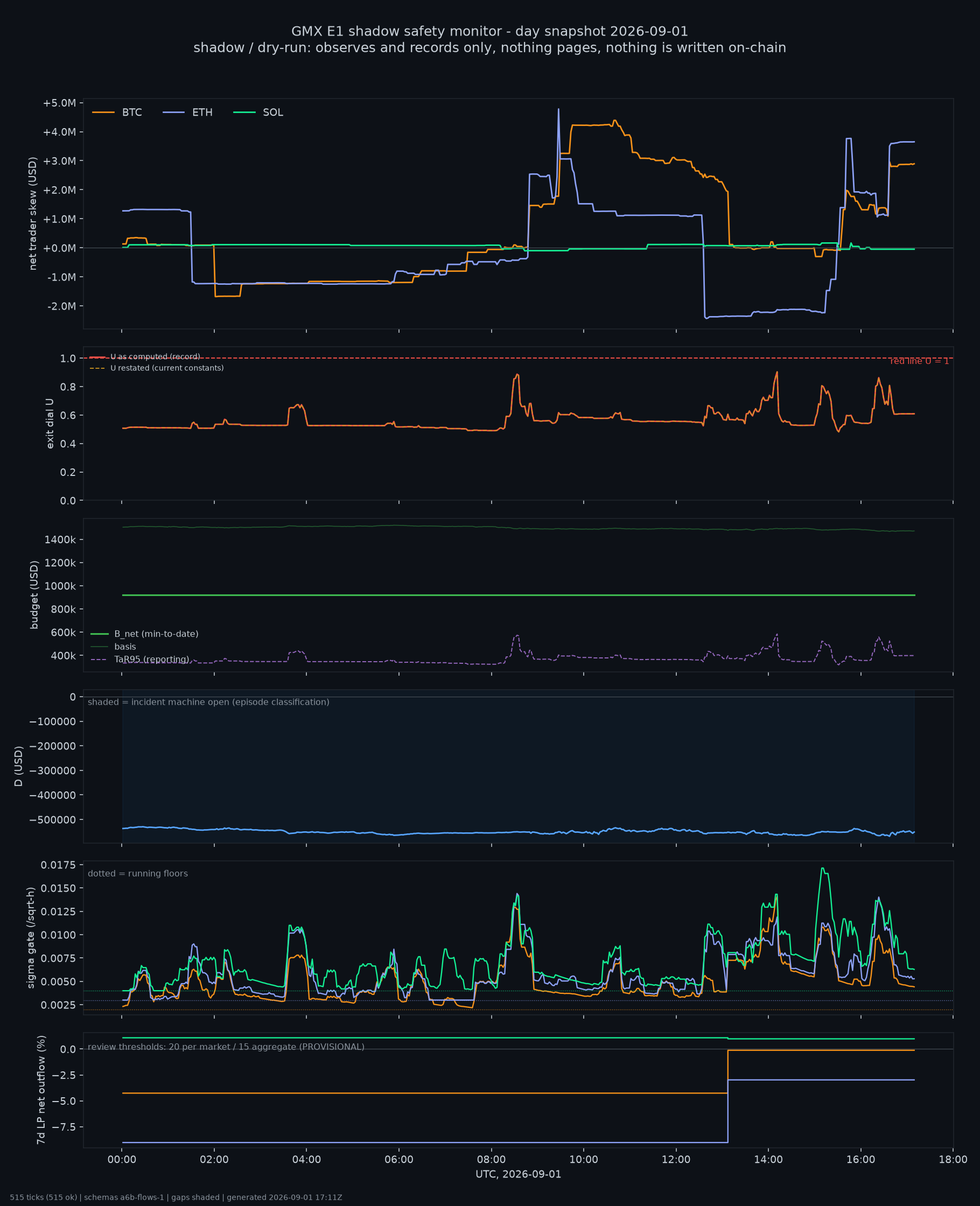Click the 'B_net (min-to-date)' legend label
Viewport: 980px width, 1206px height.
[x=156, y=634]
